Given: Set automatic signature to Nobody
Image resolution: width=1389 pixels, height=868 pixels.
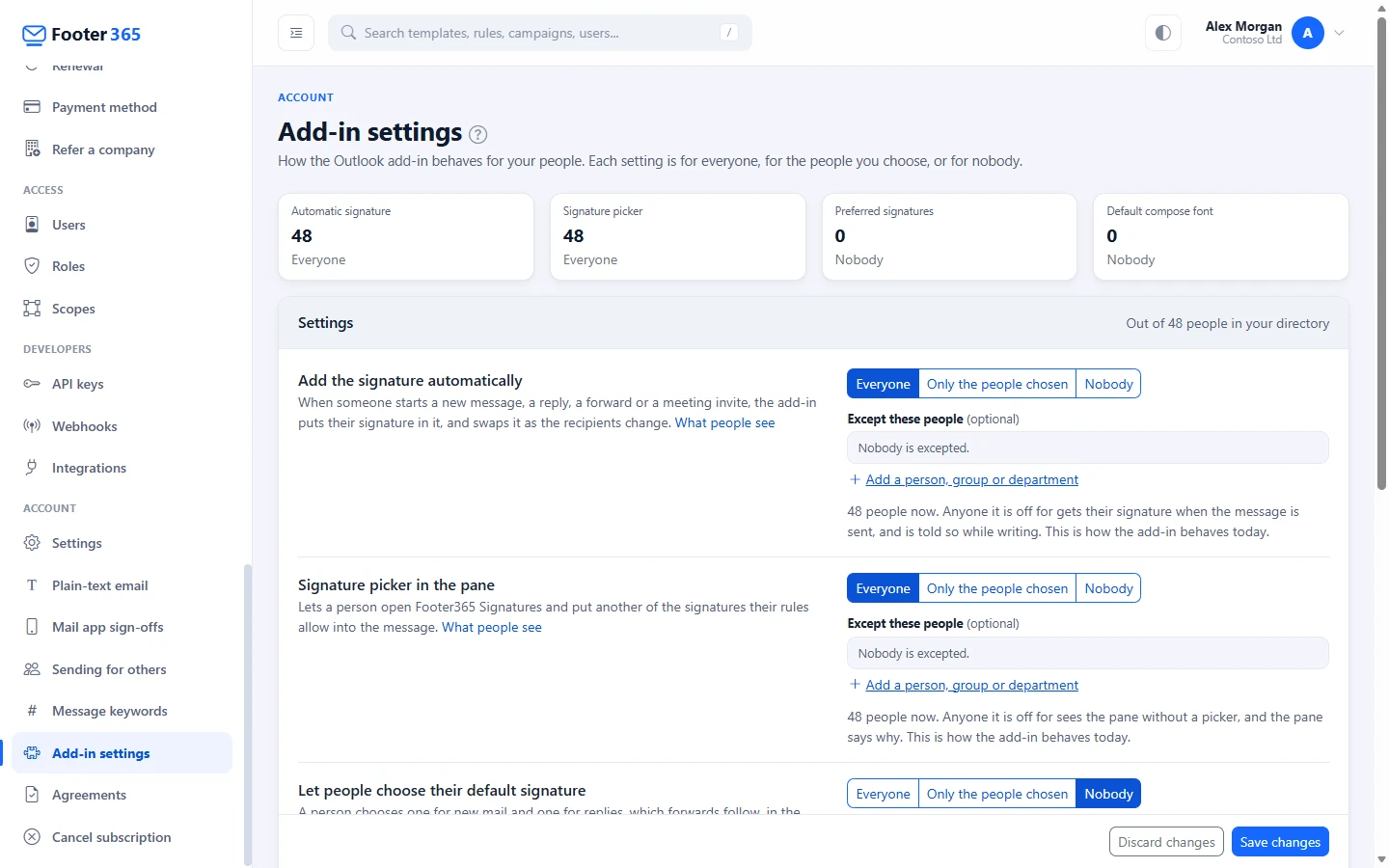Looking at the screenshot, I should click(x=1108, y=384).
